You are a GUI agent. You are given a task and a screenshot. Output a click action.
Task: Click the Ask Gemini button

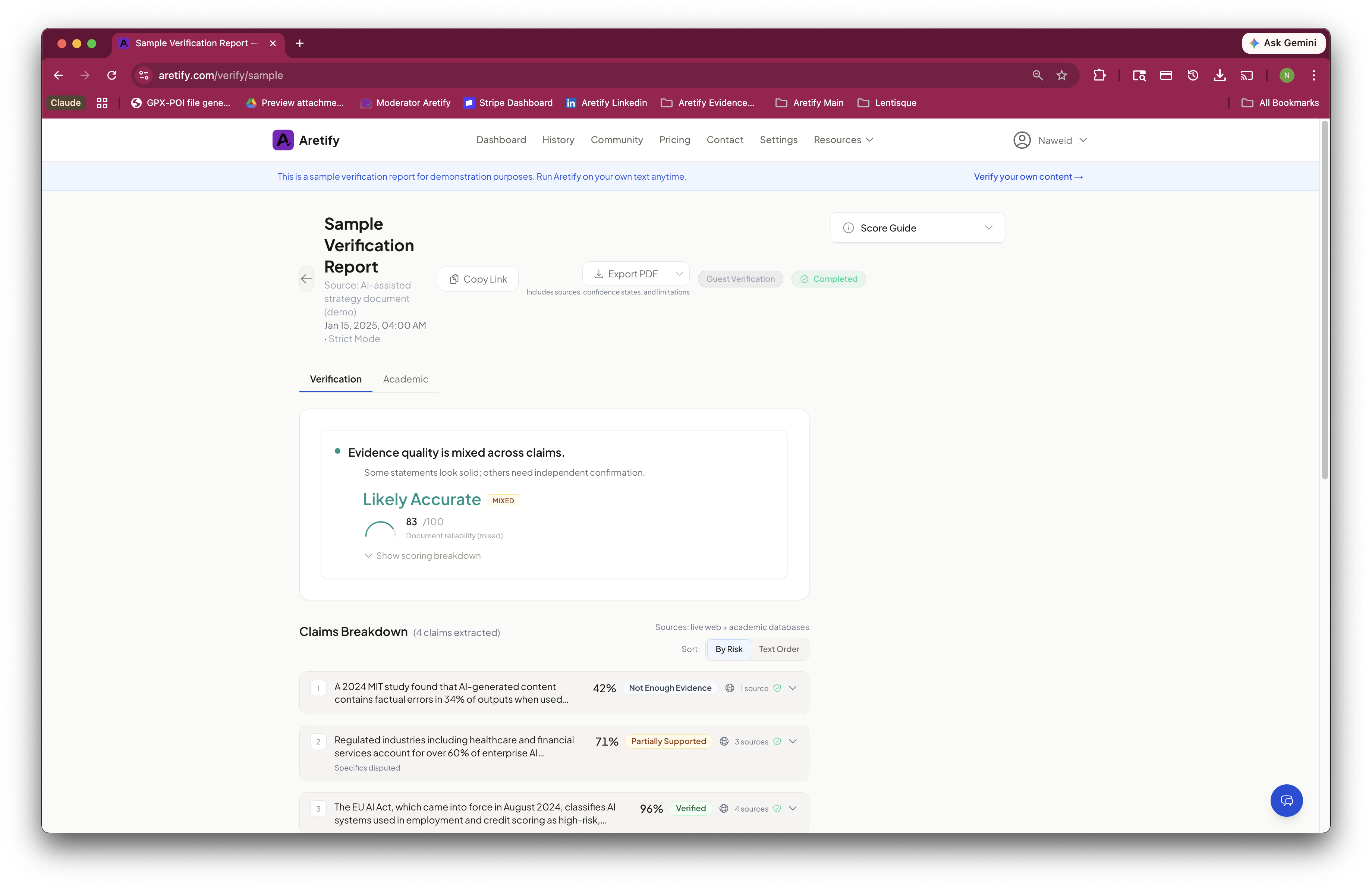coord(1283,43)
